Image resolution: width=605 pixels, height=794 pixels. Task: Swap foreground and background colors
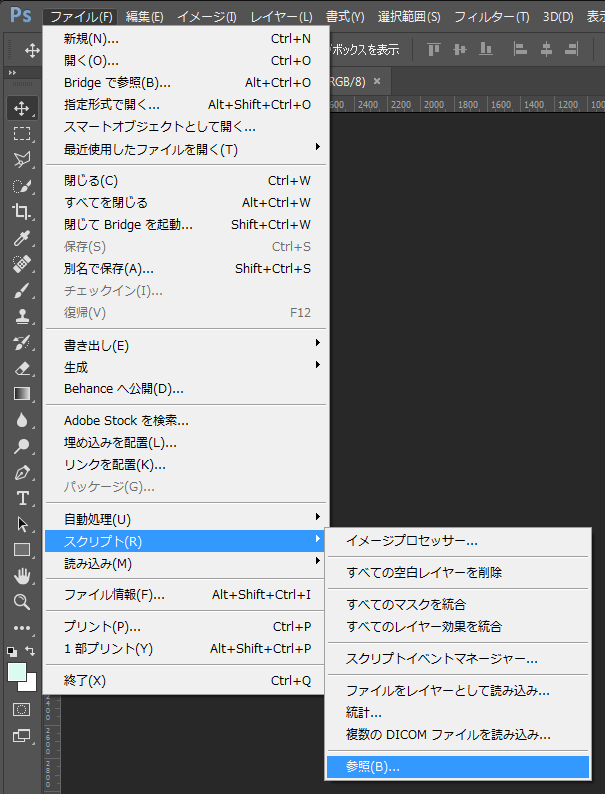click(x=30, y=651)
